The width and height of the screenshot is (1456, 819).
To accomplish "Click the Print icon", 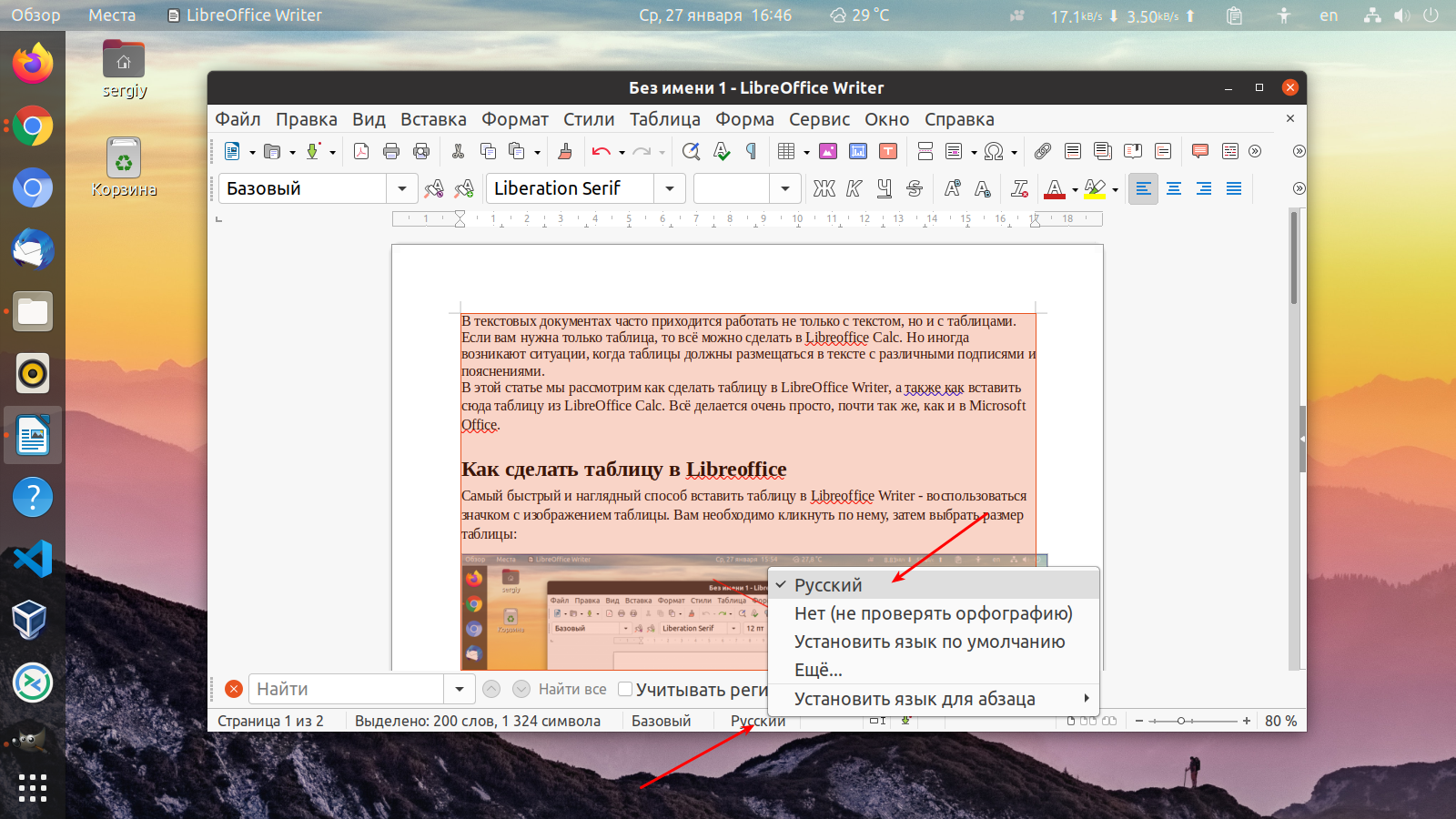I will point(391,152).
